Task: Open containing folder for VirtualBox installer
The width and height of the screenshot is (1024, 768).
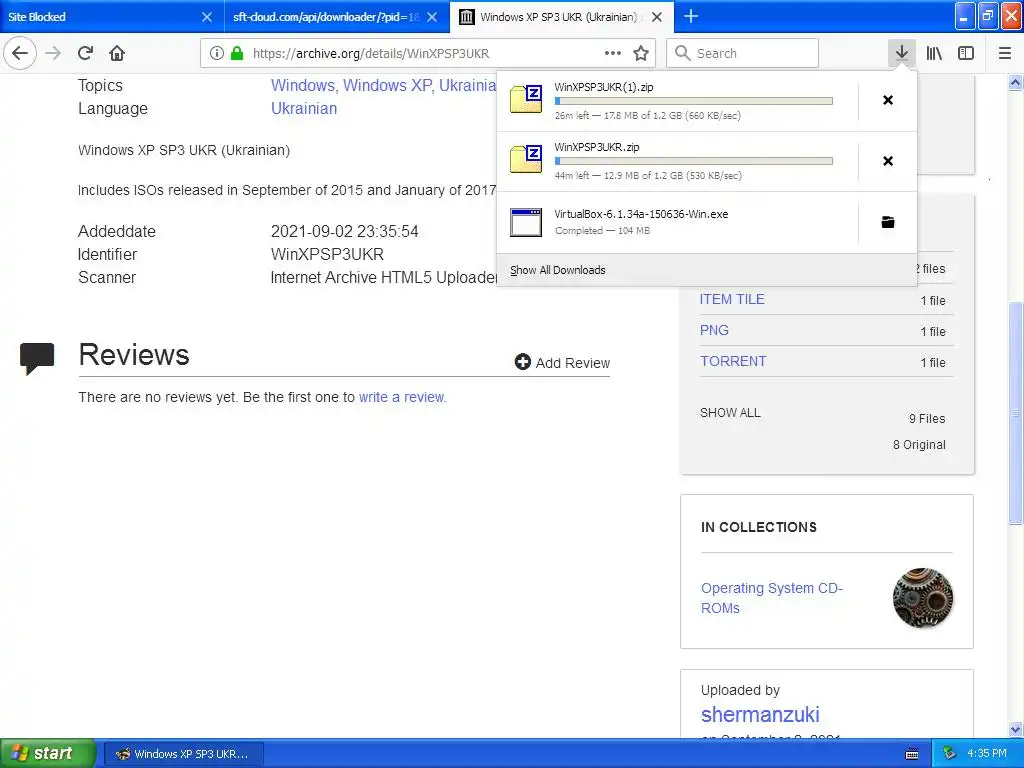Action: pos(888,222)
